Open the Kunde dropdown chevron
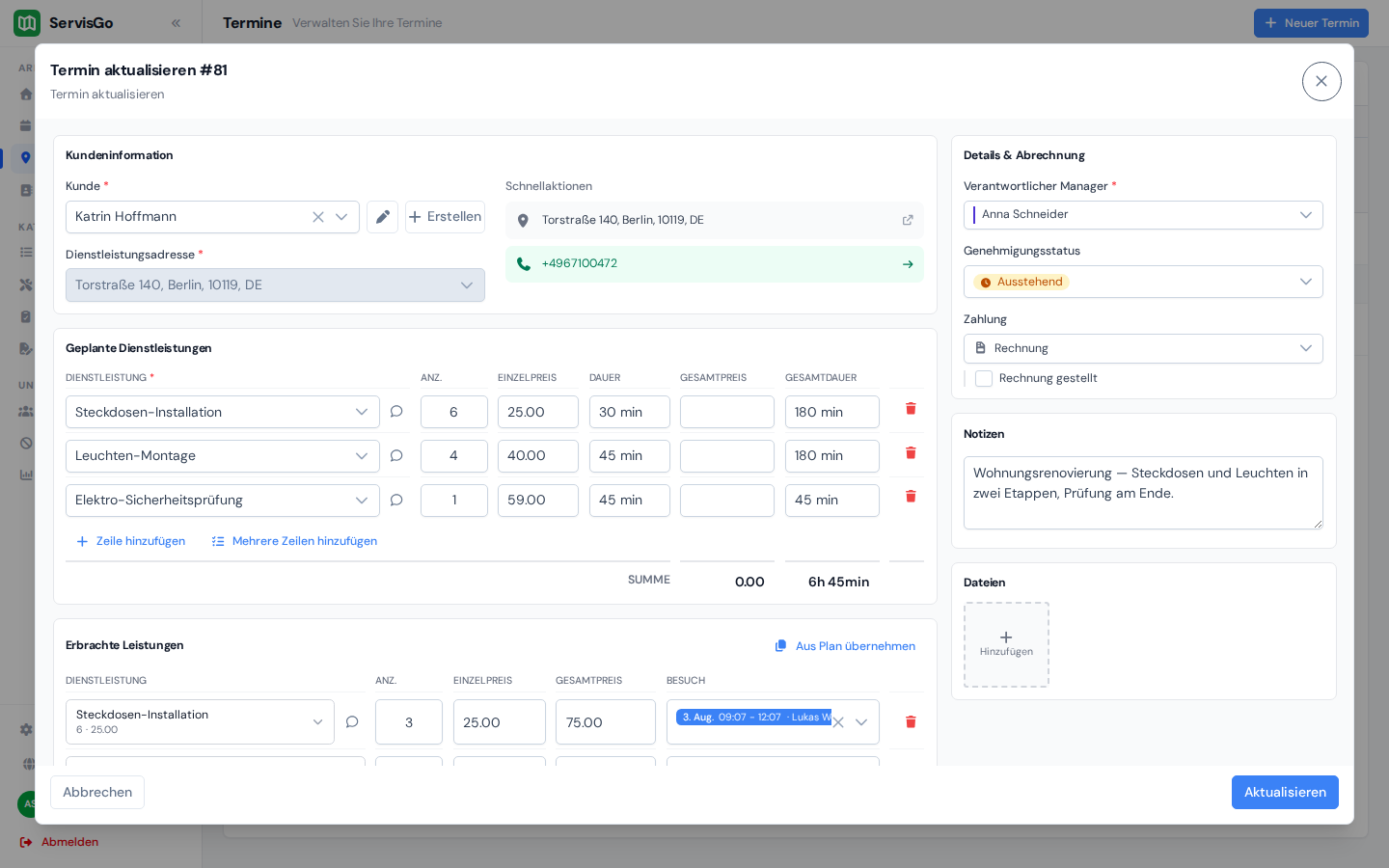The height and width of the screenshot is (868, 1389). 341,217
